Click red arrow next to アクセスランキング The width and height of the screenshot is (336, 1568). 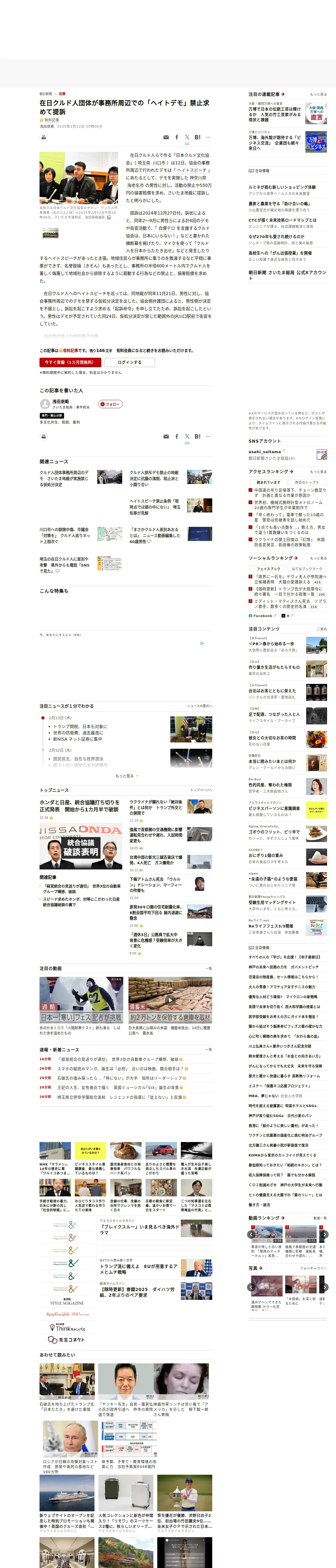coord(291,472)
